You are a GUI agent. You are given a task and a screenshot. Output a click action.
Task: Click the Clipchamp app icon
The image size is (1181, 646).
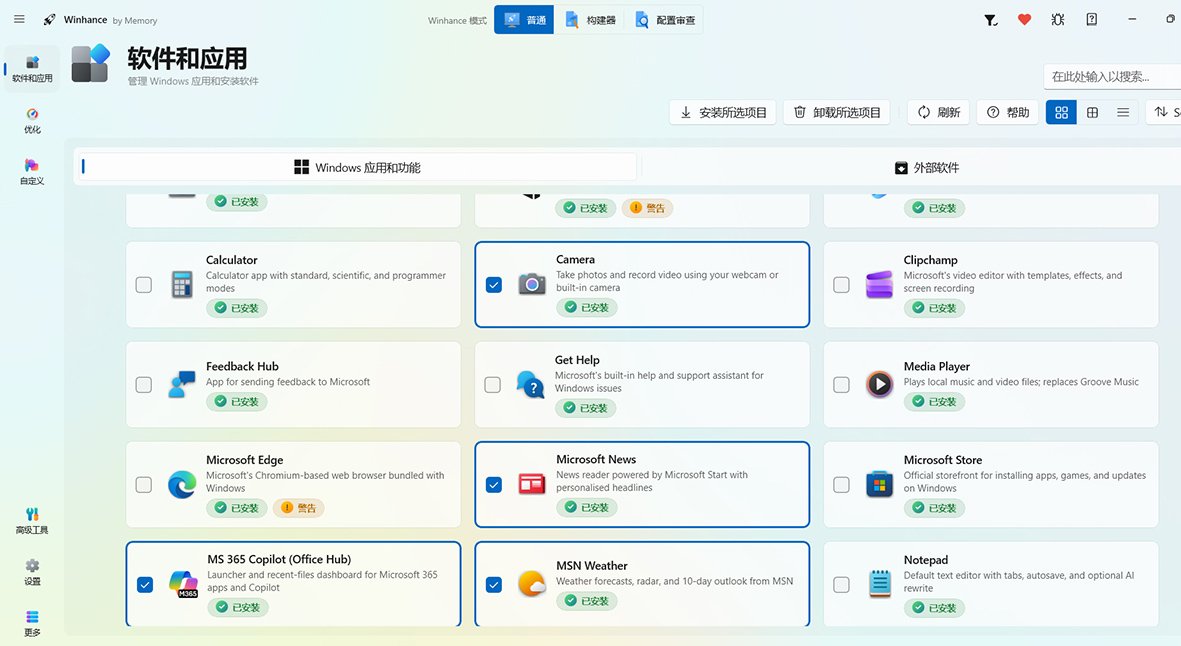[x=879, y=285]
